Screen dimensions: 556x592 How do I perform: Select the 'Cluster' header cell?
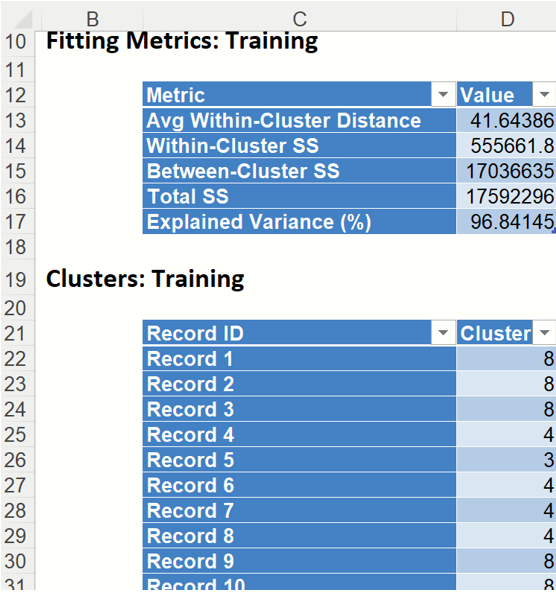[x=506, y=333]
